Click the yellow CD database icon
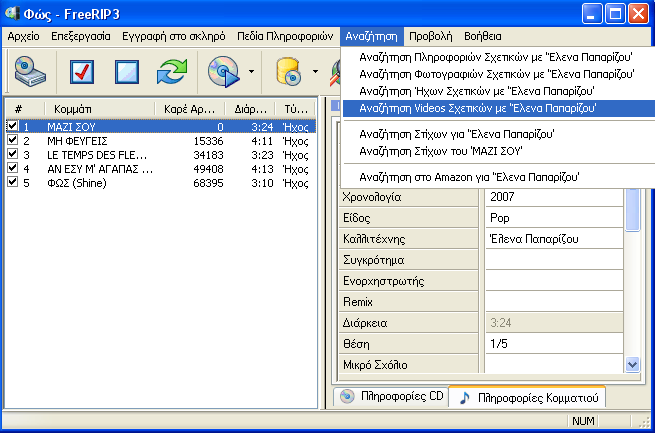 (288, 72)
